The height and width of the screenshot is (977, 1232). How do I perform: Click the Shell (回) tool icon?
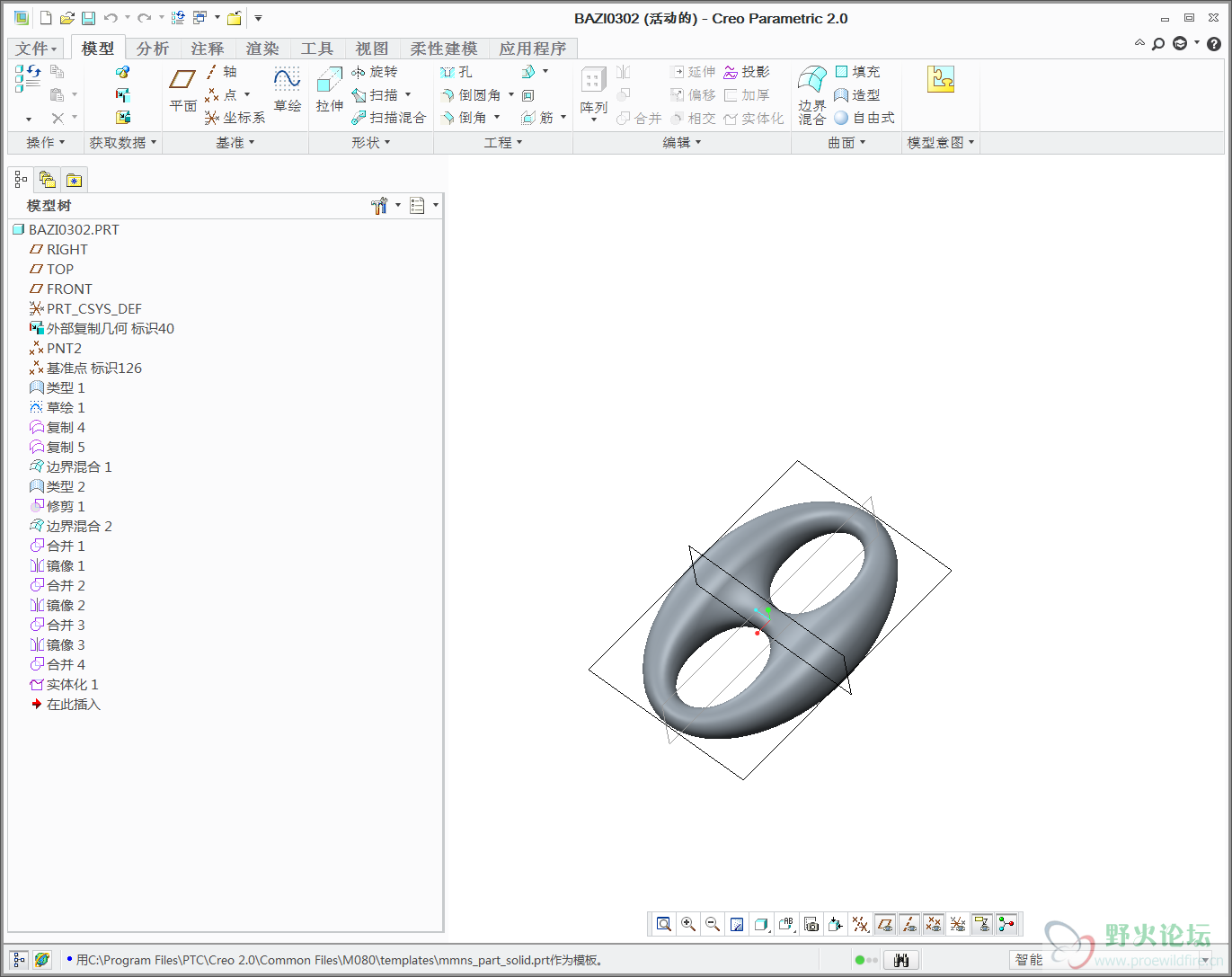click(x=528, y=94)
